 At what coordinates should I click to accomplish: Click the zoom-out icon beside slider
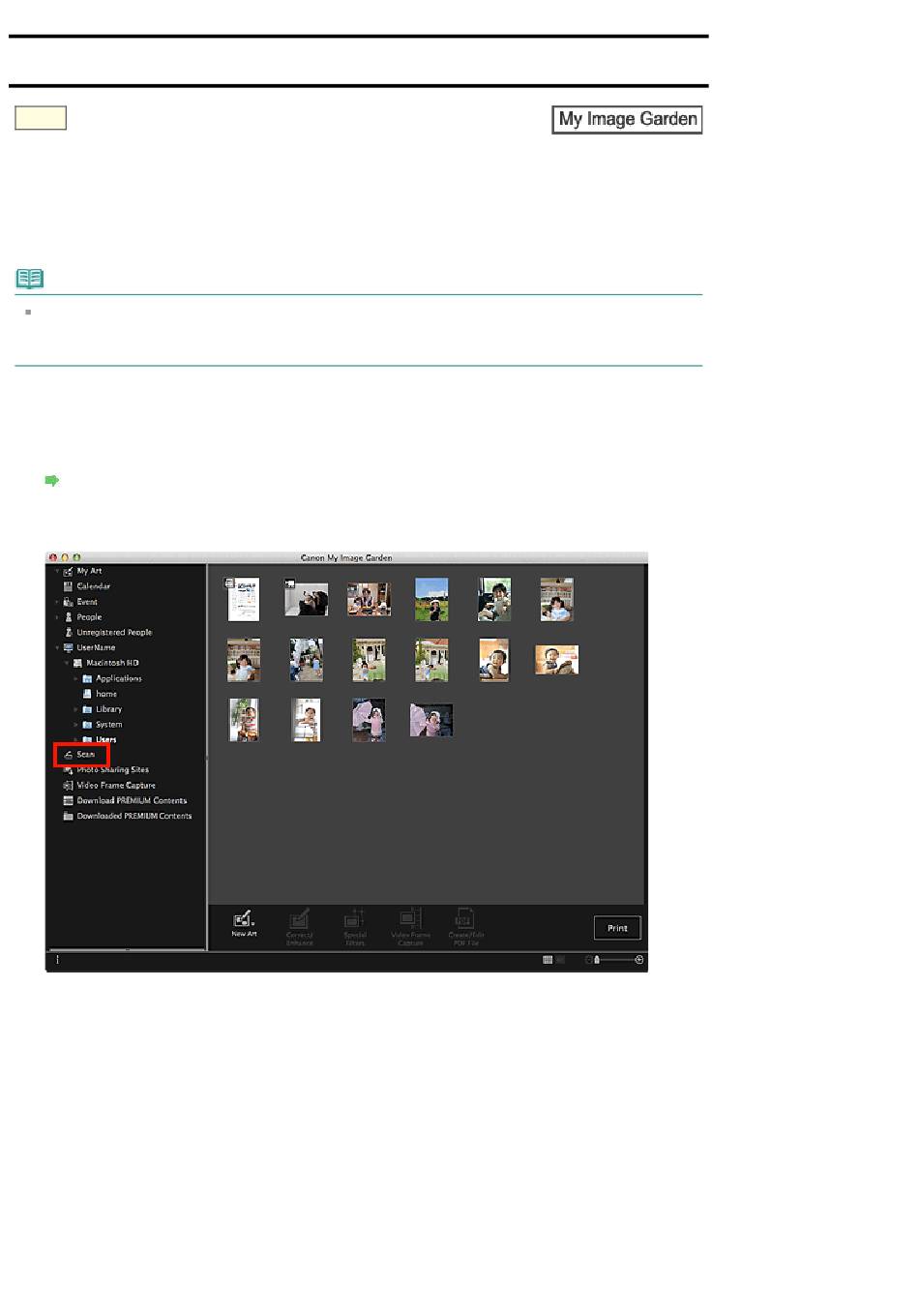588,960
